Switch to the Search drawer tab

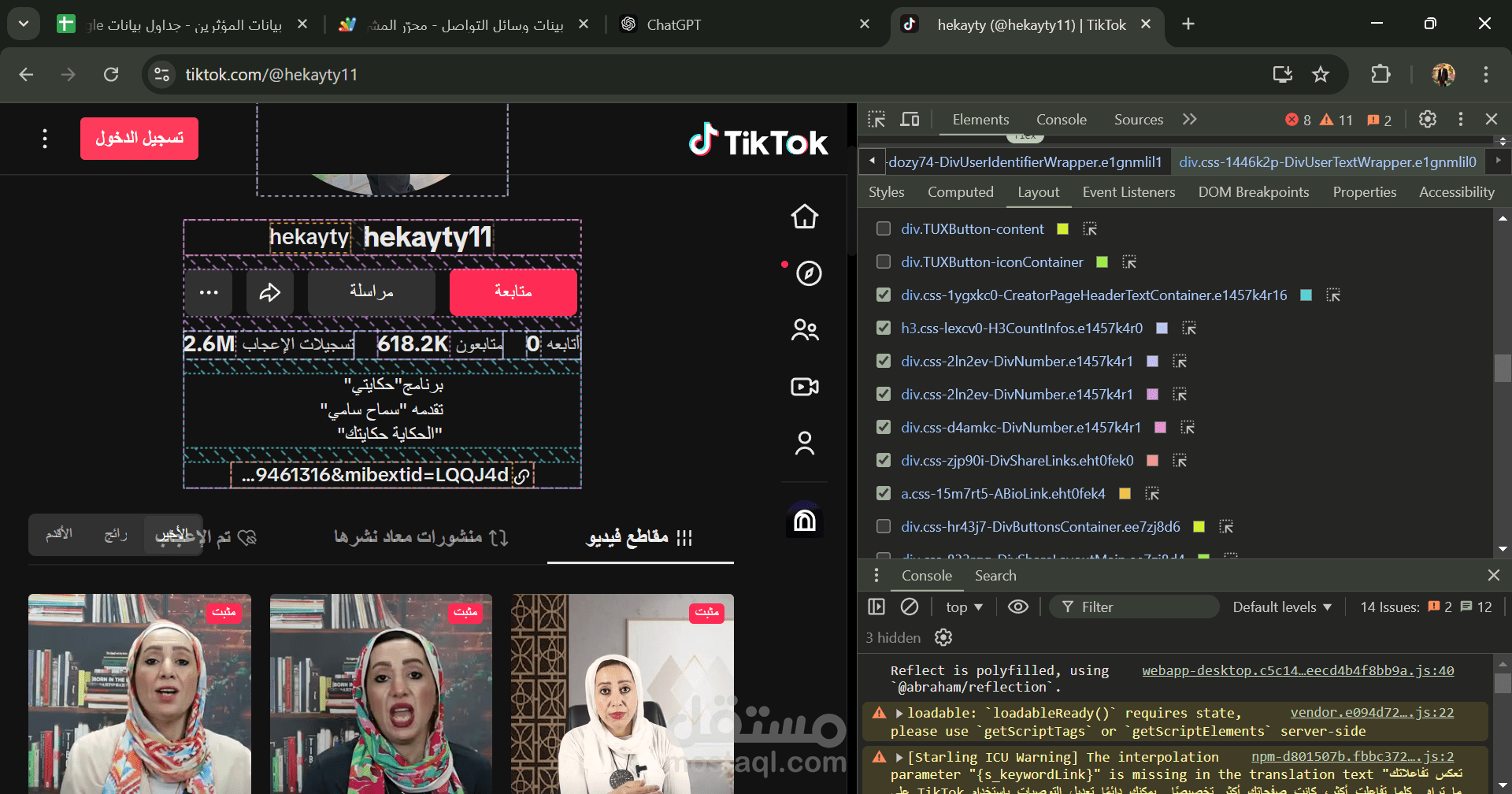tap(995, 576)
